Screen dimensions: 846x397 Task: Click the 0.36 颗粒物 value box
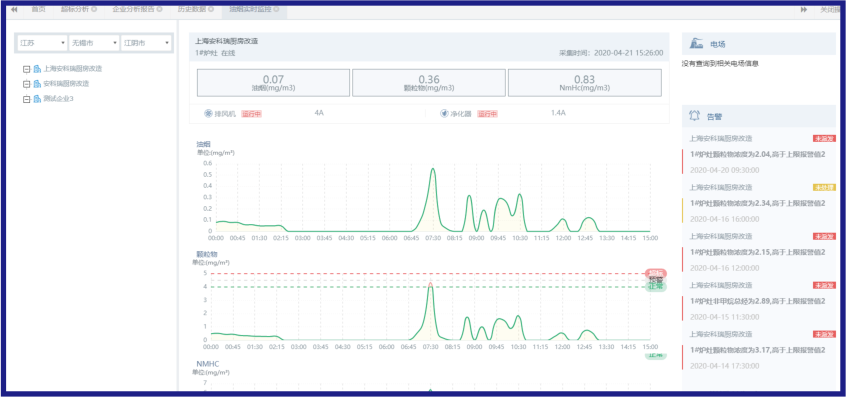(x=429, y=83)
